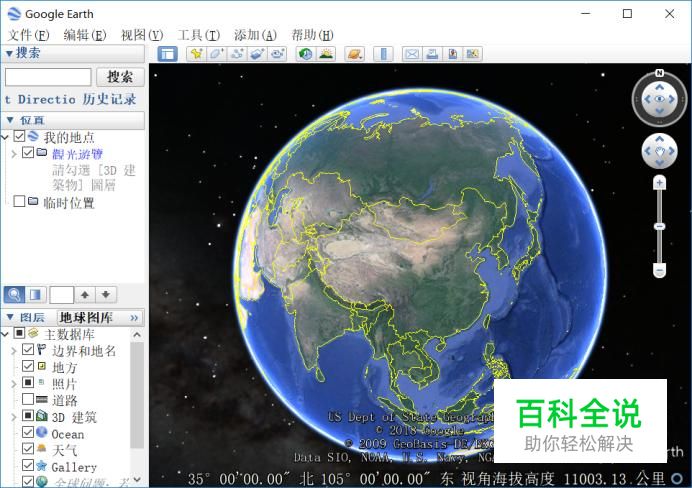
Task: Click the Email envelope toolbar icon
Action: 412,54
